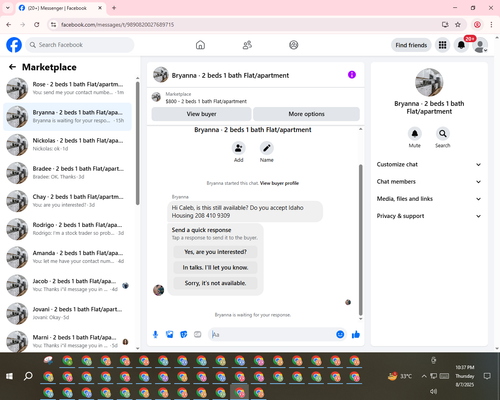Open a new browser tab
This screenshot has width=500, height=400.
point(114,8)
